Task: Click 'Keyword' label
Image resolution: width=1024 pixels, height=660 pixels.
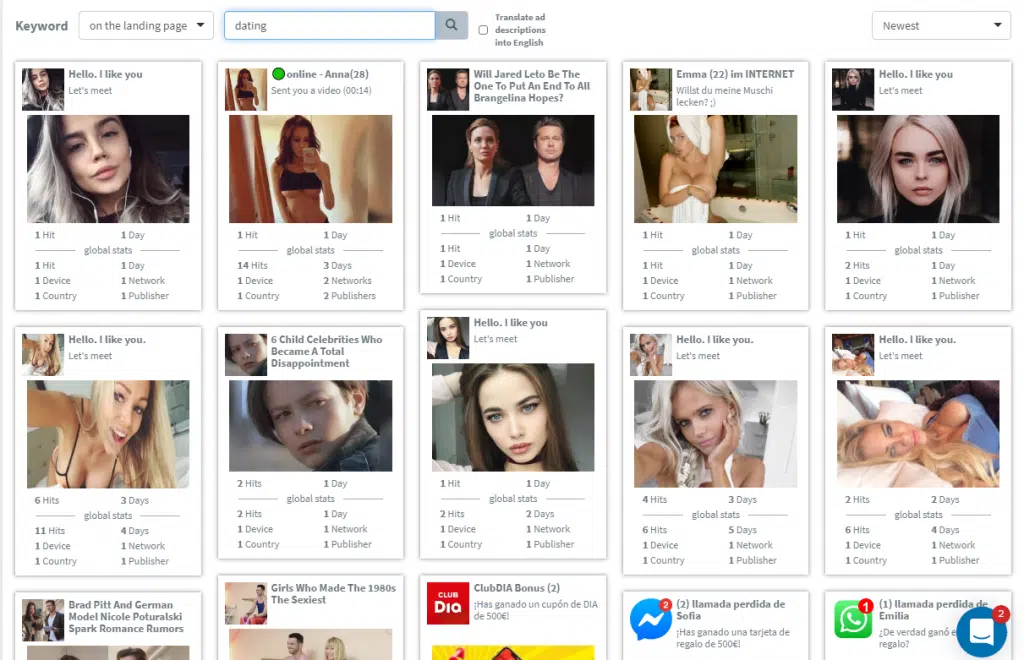Action: click(x=42, y=26)
